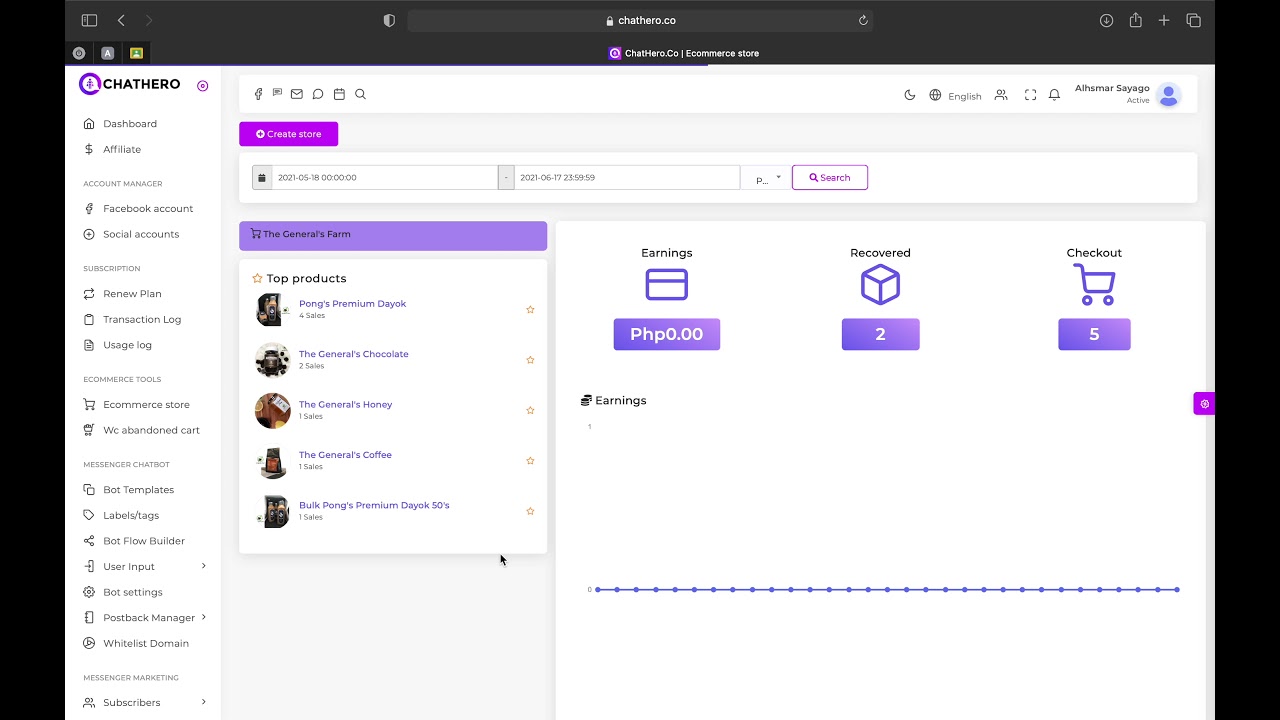This screenshot has height=720, width=1280.
Task: Open the SMS message icon in toolbar
Action: pyautogui.click(x=277, y=93)
